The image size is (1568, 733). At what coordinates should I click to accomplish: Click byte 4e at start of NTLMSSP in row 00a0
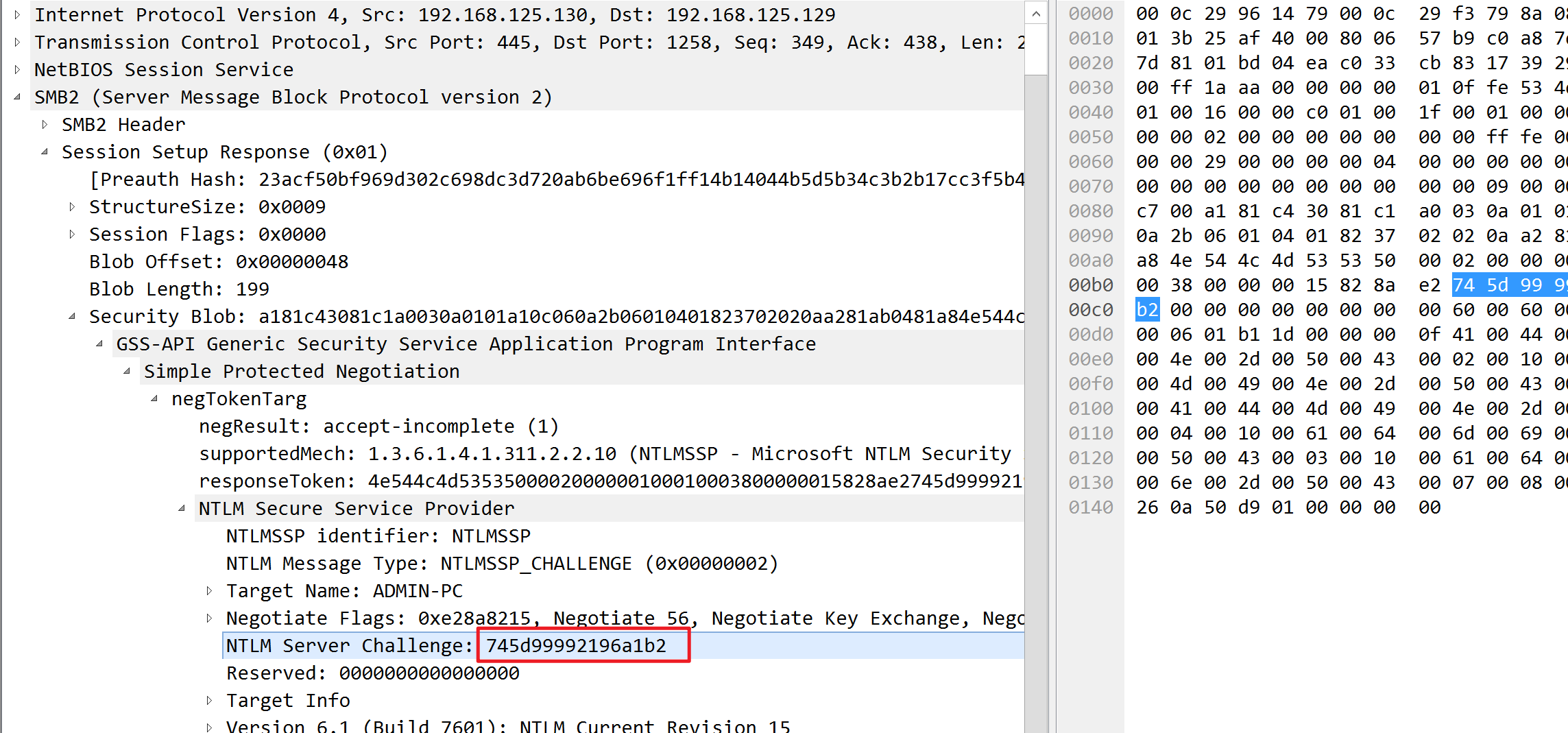tap(1181, 260)
